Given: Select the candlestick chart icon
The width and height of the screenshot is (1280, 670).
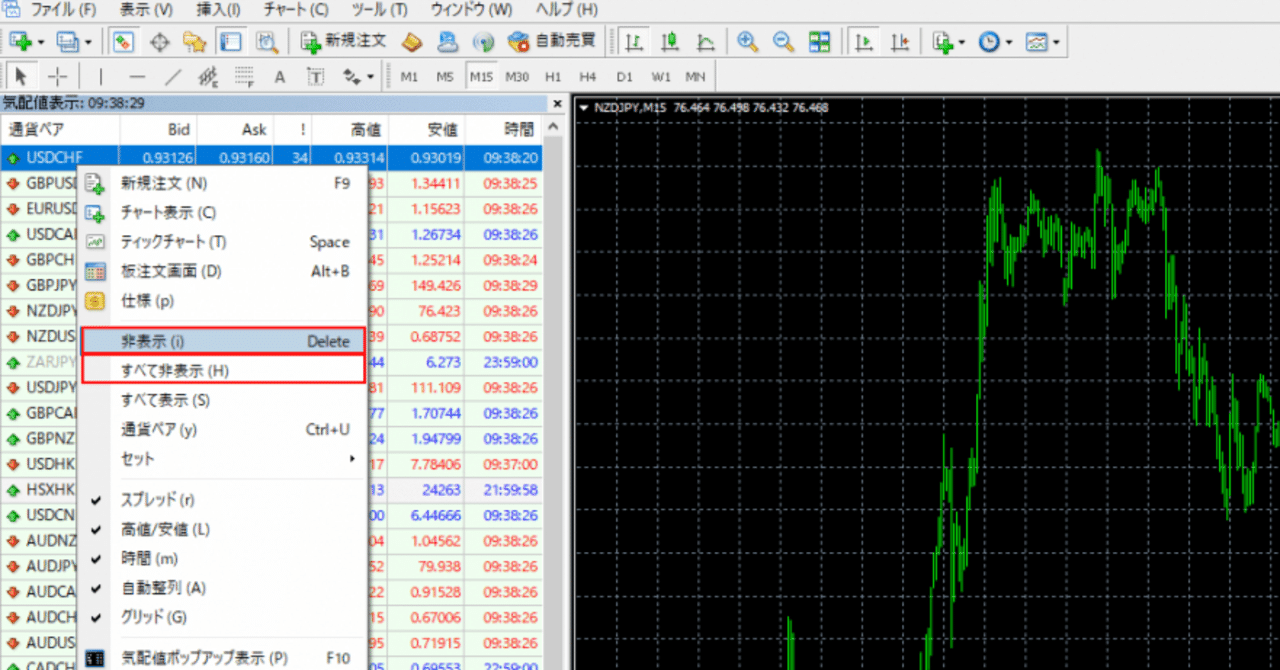Looking at the screenshot, I should [669, 41].
